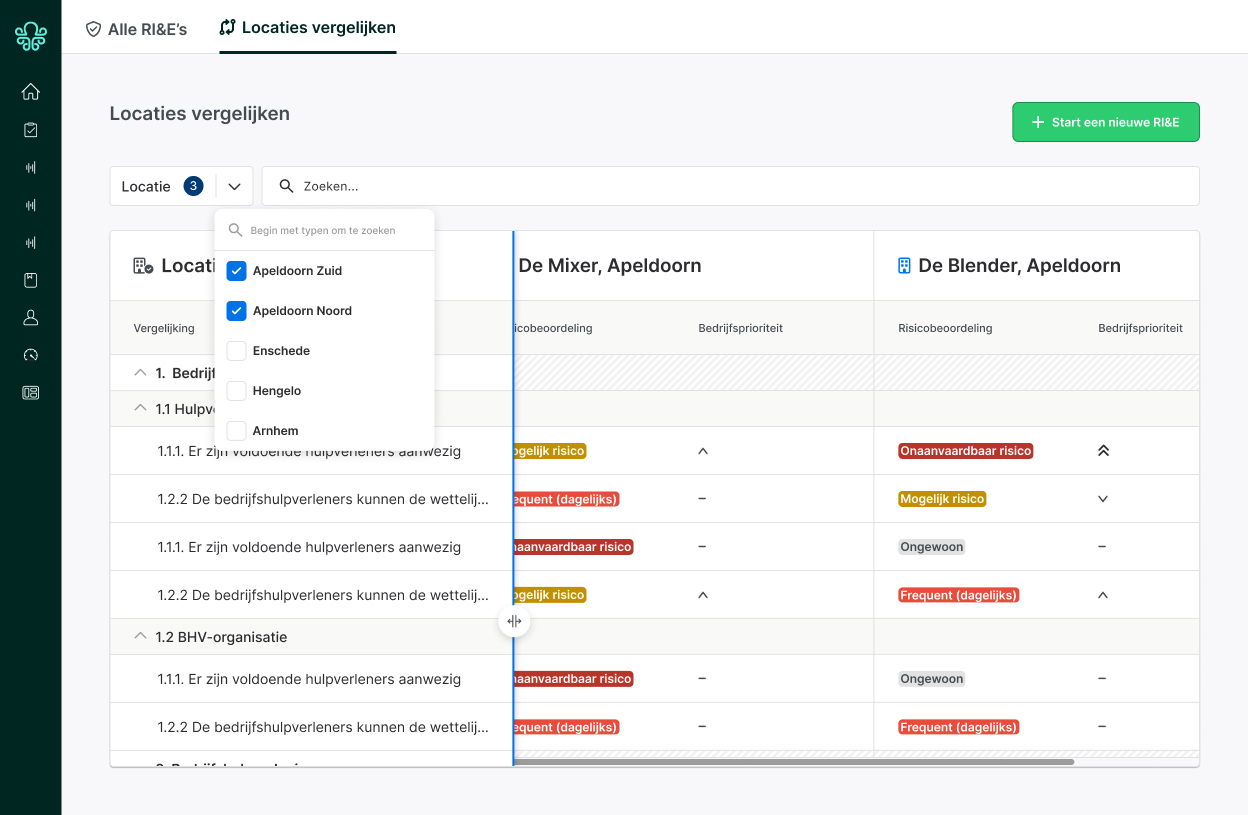Click the magnifier icon in Zoeken field

tap(286, 186)
